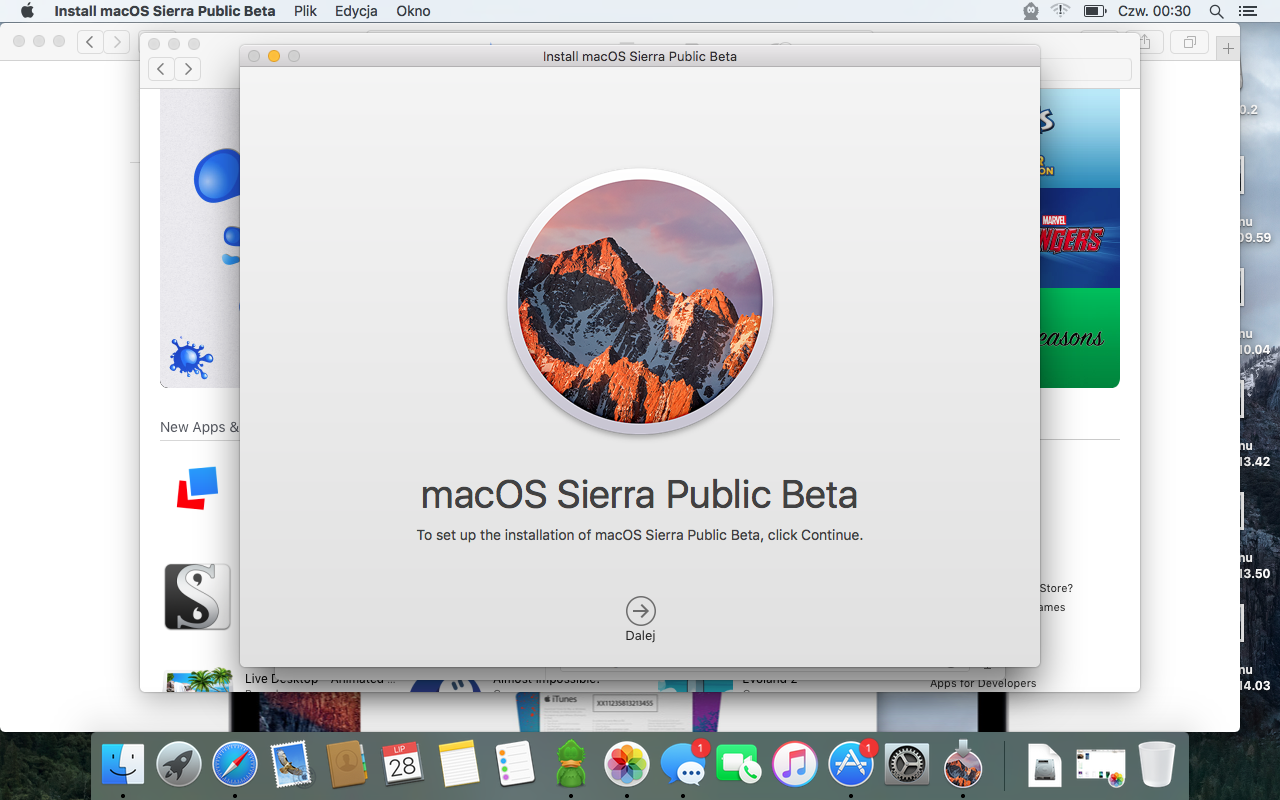Open Messages bubble icon in Dock
This screenshot has height=800, width=1280.
pos(684,766)
